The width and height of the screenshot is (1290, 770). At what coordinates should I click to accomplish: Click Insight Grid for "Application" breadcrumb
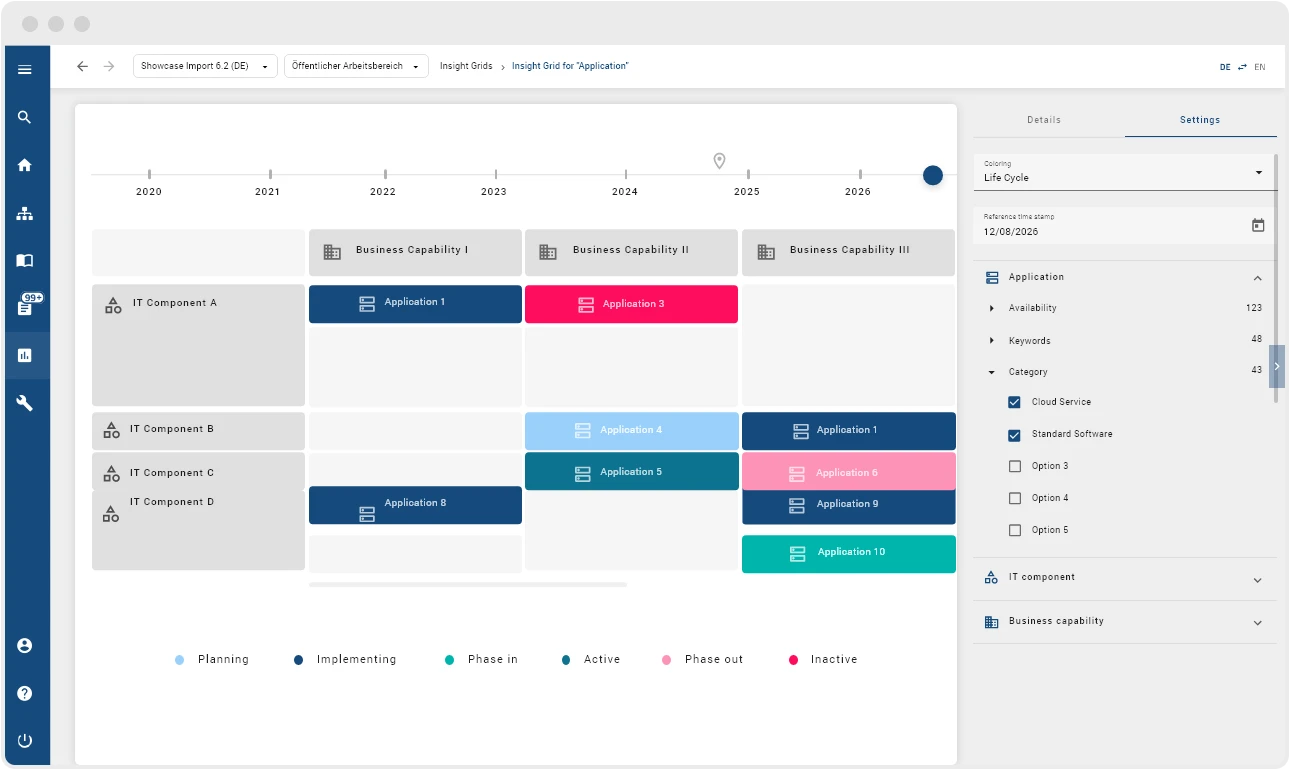(570, 66)
